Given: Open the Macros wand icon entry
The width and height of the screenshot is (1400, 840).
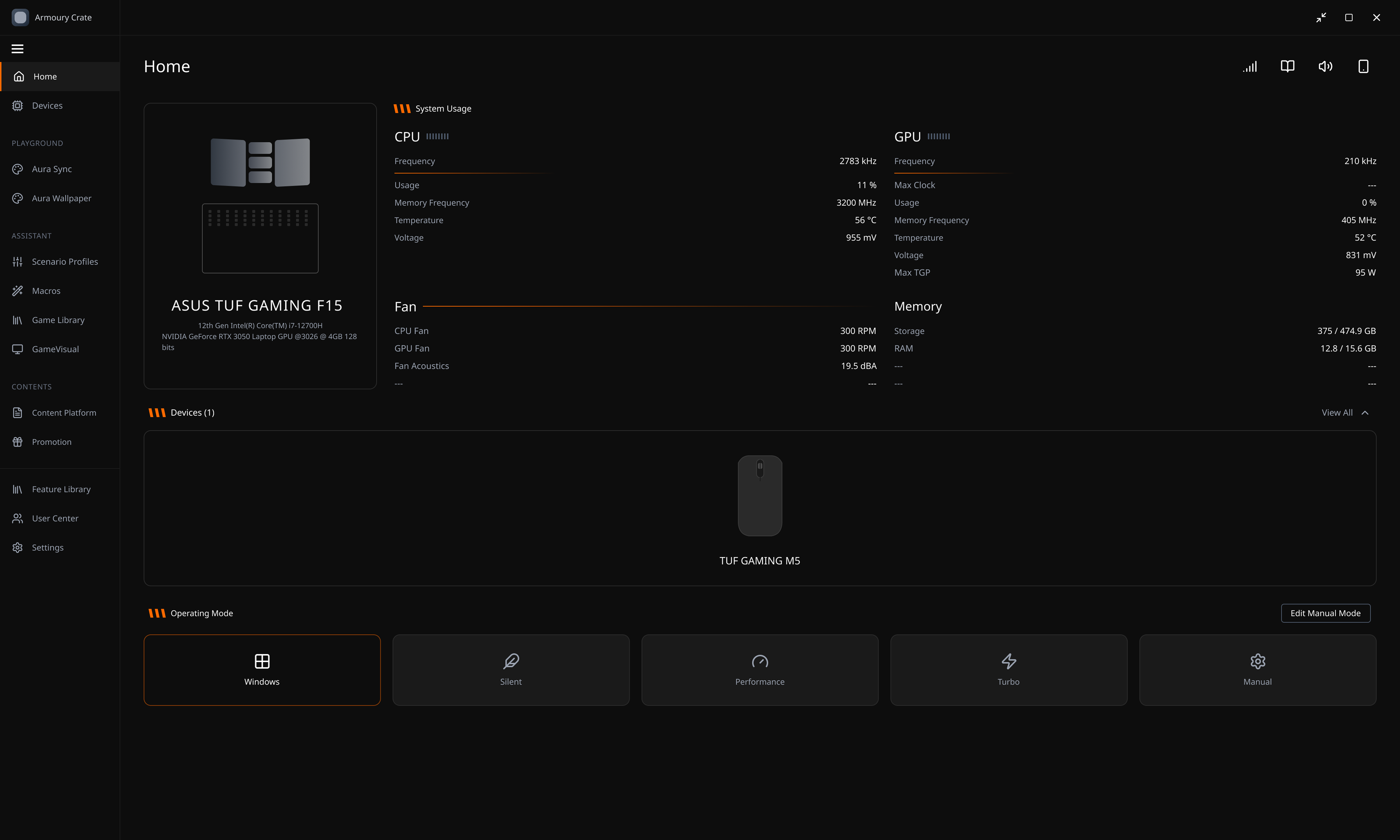Looking at the screenshot, I should click(46, 291).
